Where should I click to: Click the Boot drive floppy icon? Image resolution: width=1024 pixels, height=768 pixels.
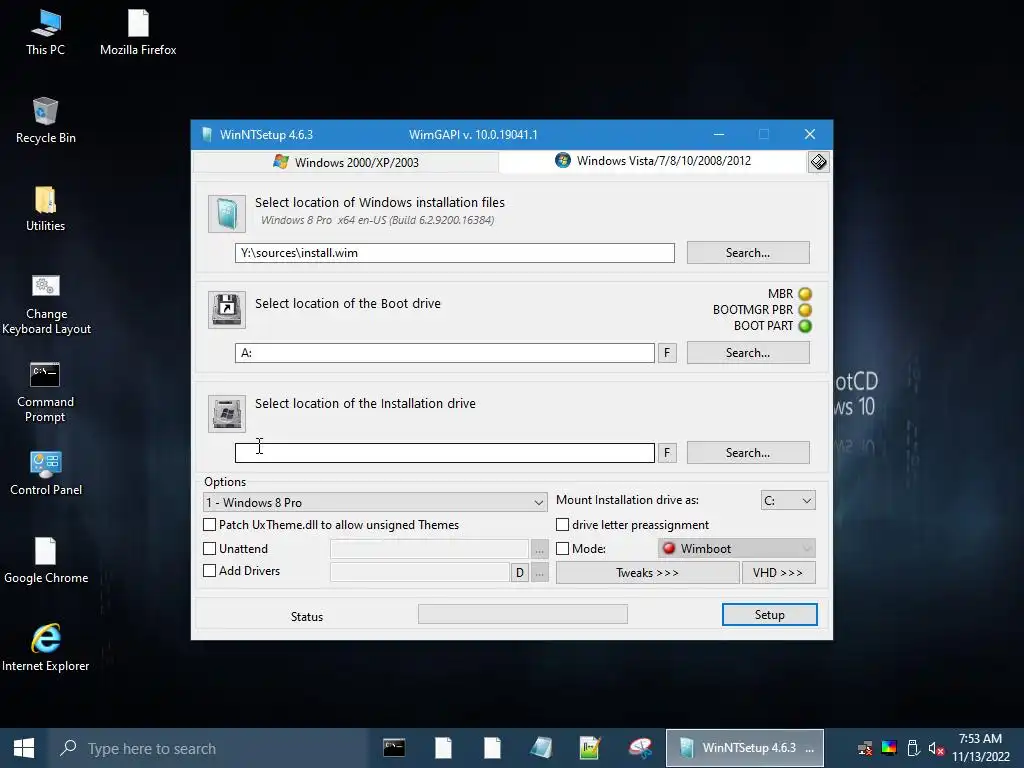pyautogui.click(x=227, y=310)
